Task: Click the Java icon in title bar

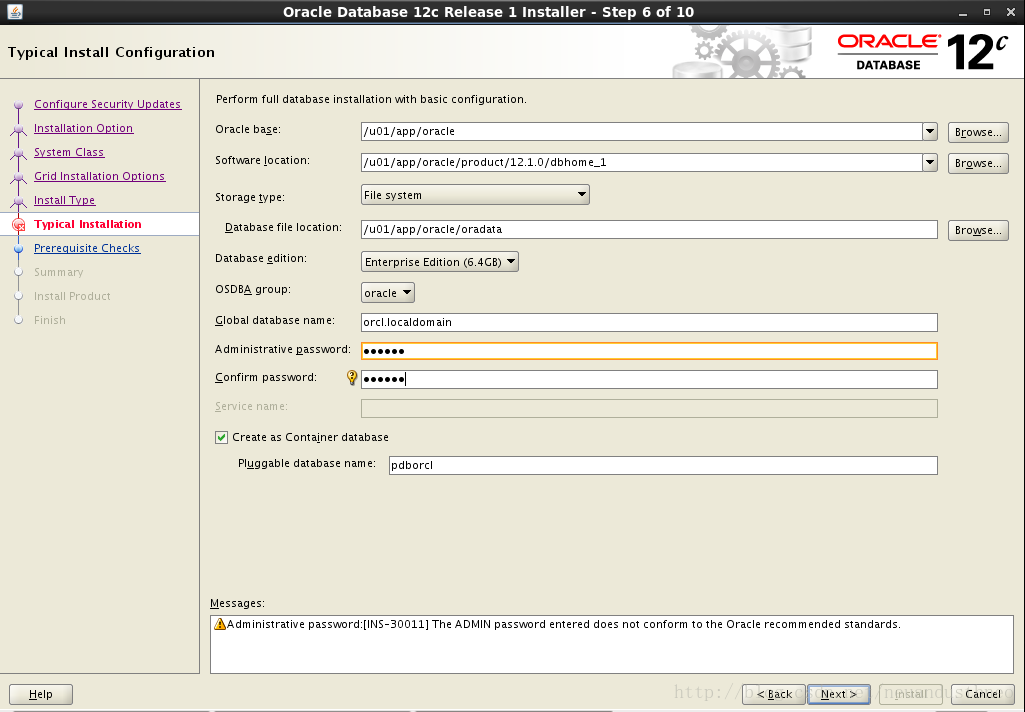Action: pyautogui.click(x=14, y=12)
